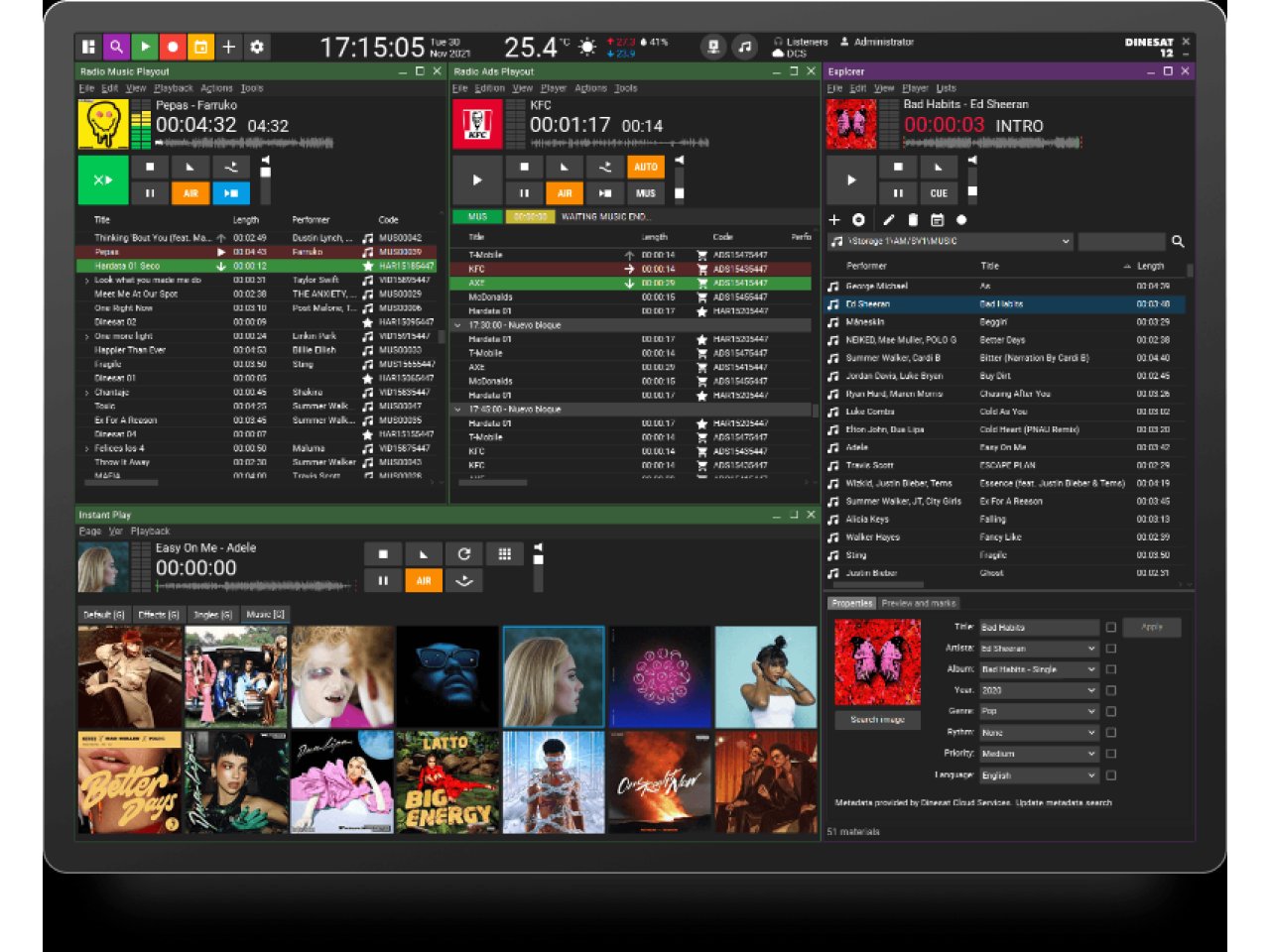Click the magnifier search icon in Explorer
The height and width of the screenshot is (952, 1270).
pos(1178,241)
